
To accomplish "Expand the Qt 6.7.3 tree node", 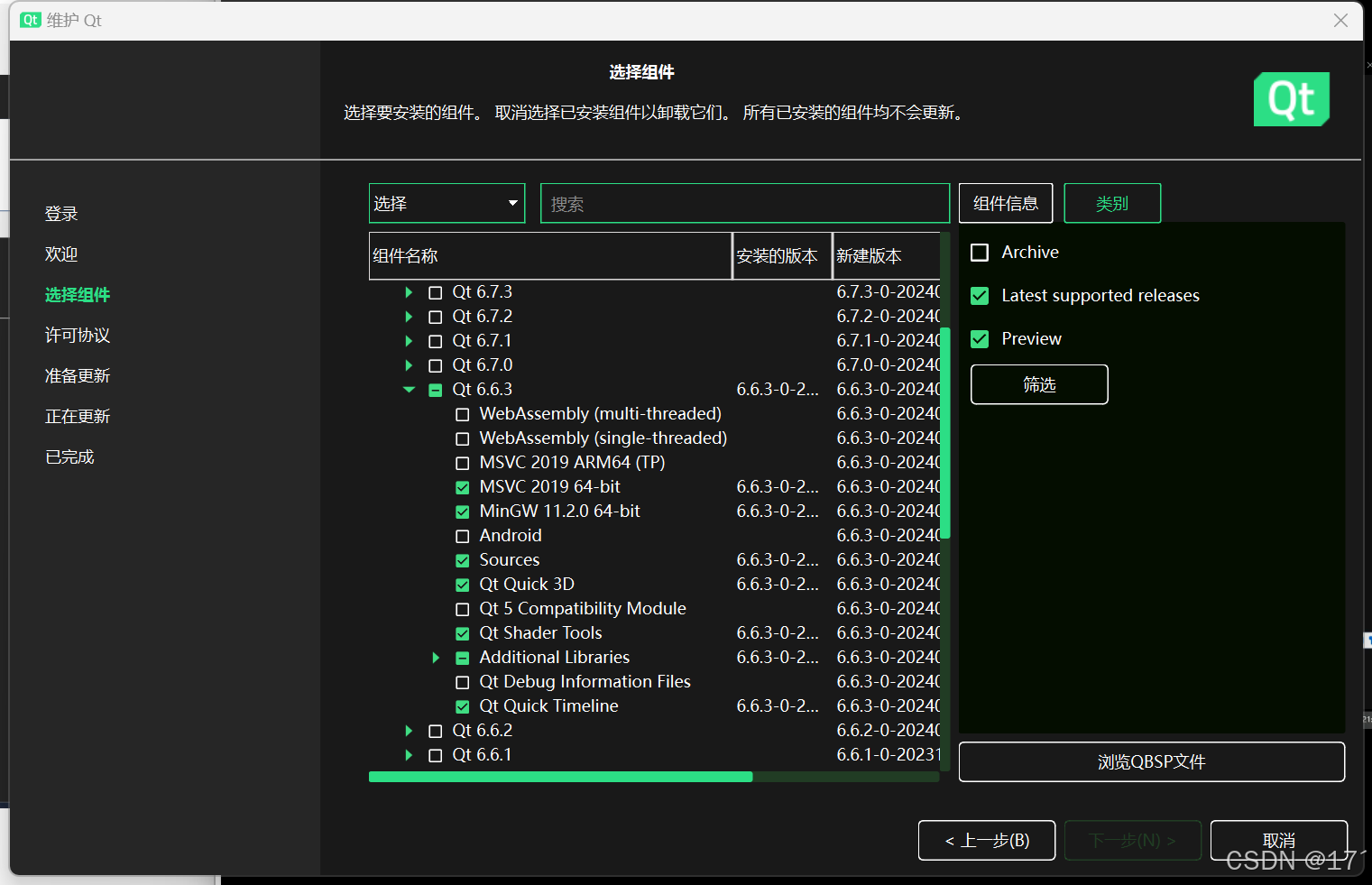I will coord(409,292).
